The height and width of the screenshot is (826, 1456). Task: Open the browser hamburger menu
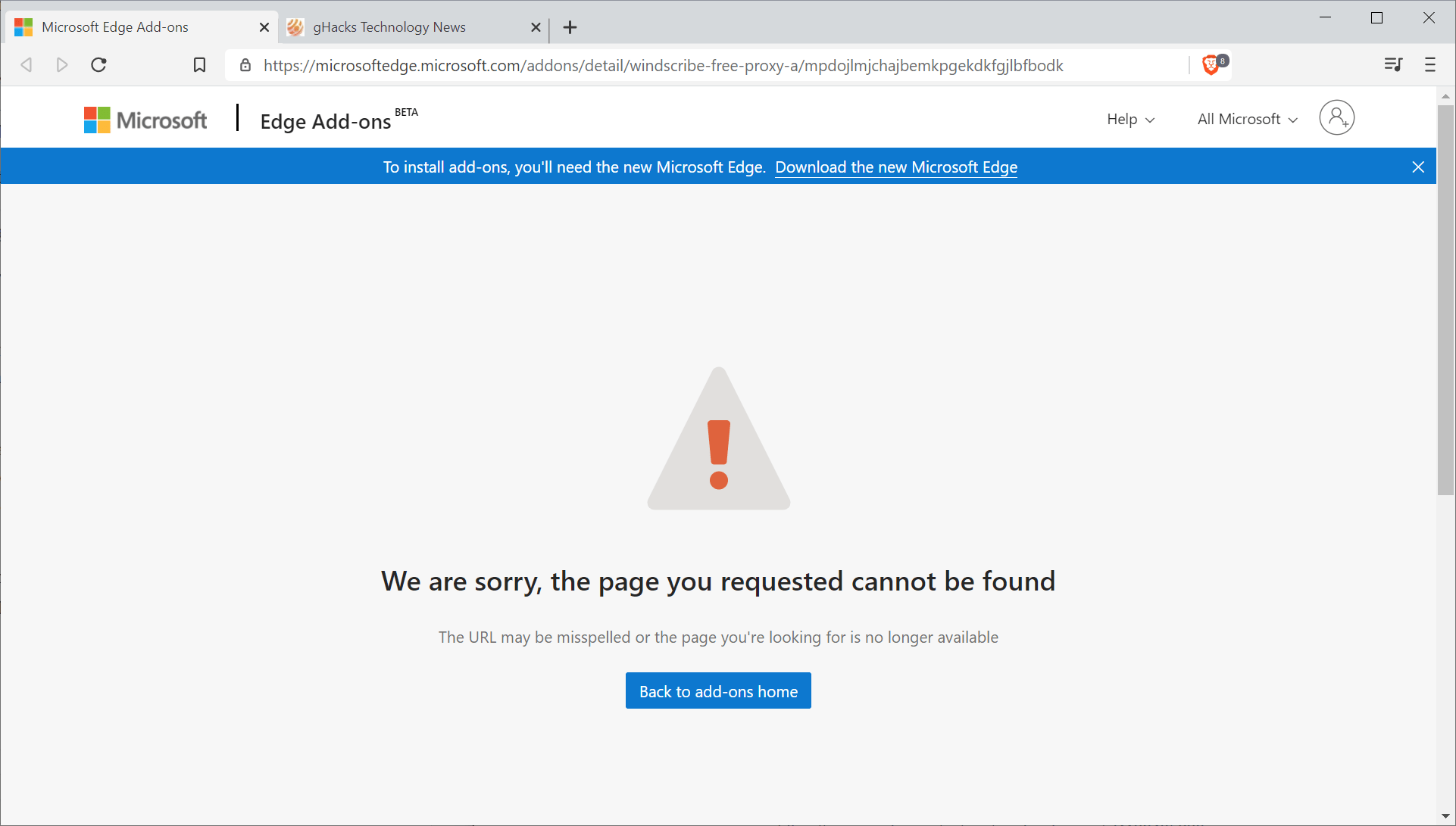coord(1429,65)
